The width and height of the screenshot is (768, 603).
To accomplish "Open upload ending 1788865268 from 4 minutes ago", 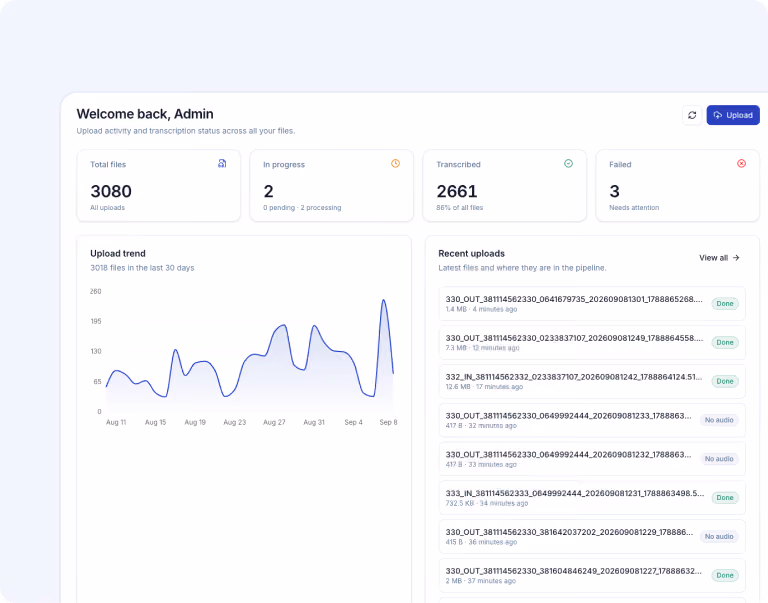I will tap(592, 304).
